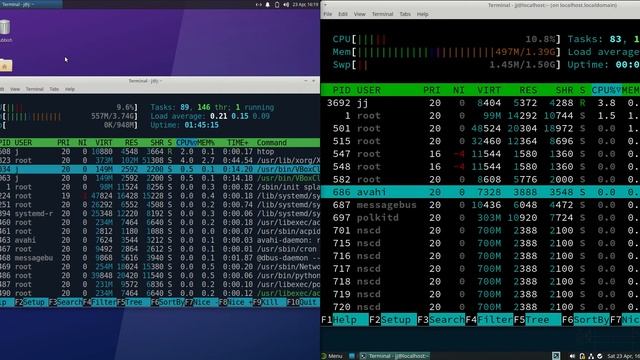640x360 pixels.
Task: Open the clock showing 23 Apr in top panel
Action: click(x=305, y=4)
